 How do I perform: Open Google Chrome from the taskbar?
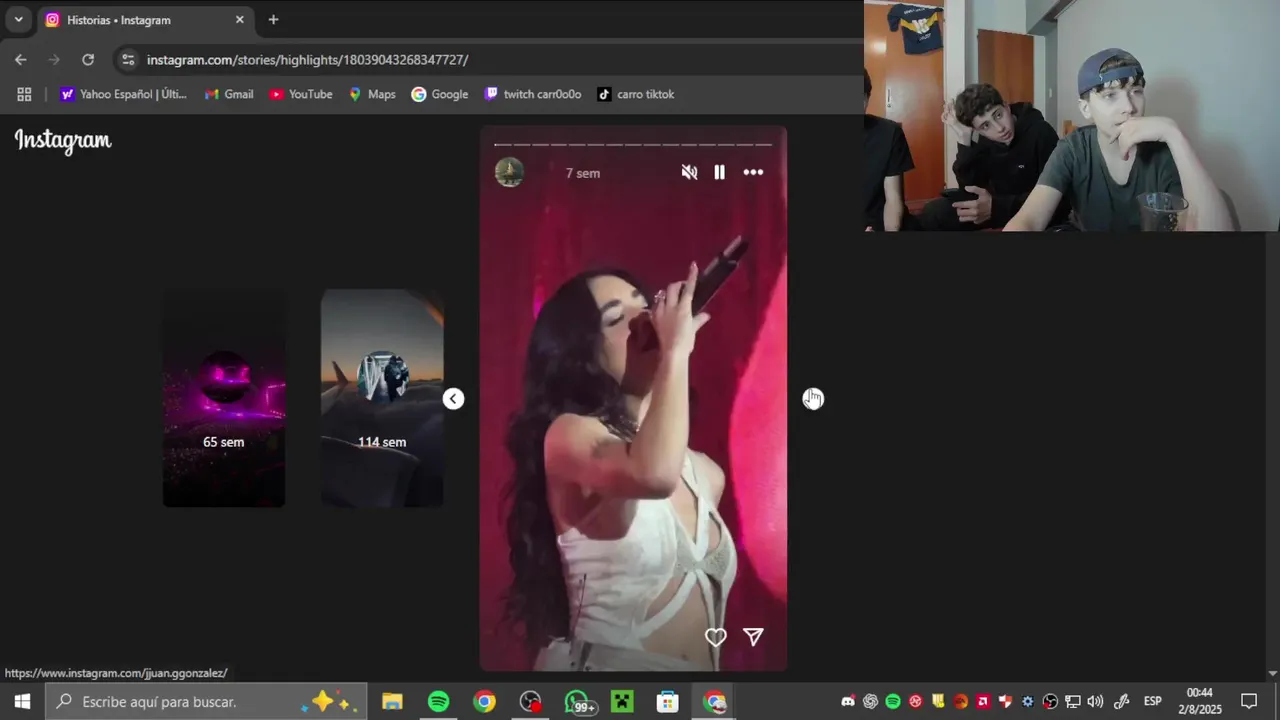point(484,702)
